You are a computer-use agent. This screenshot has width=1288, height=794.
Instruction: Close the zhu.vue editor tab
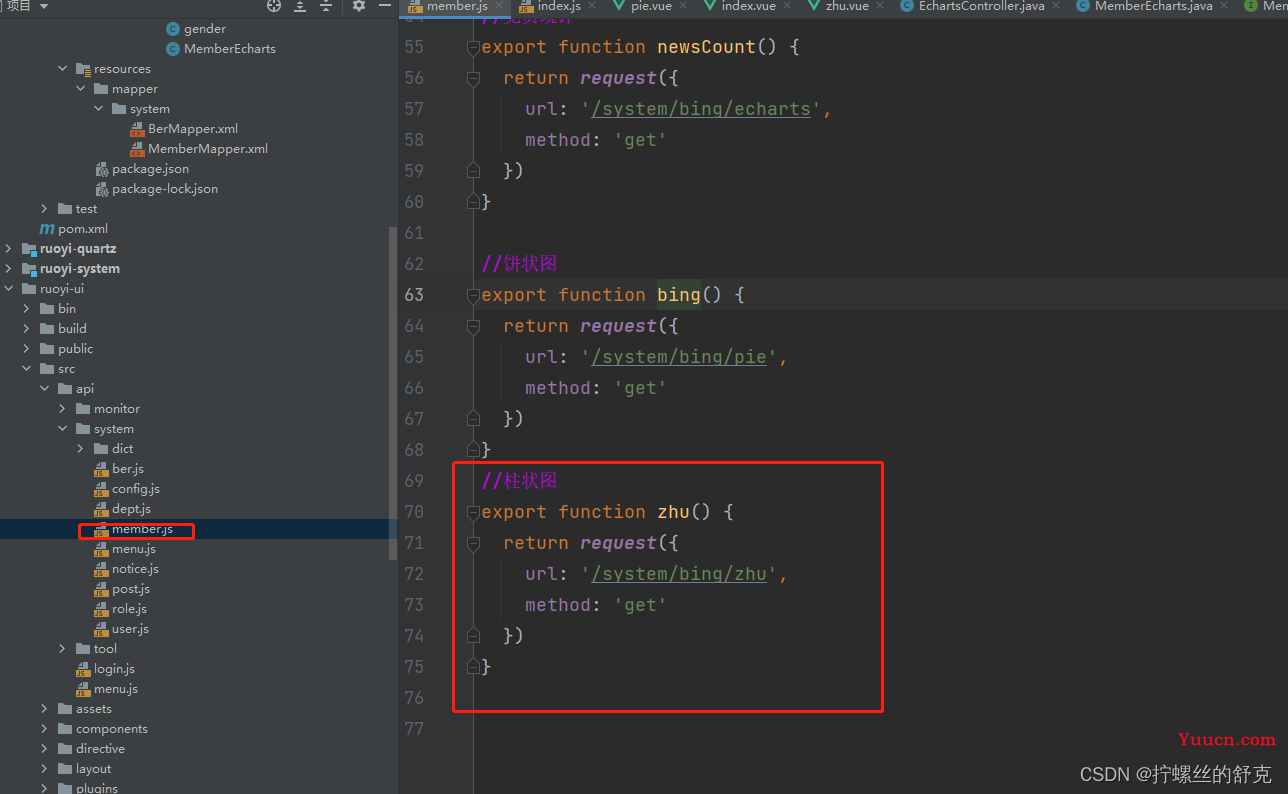pos(882,6)
